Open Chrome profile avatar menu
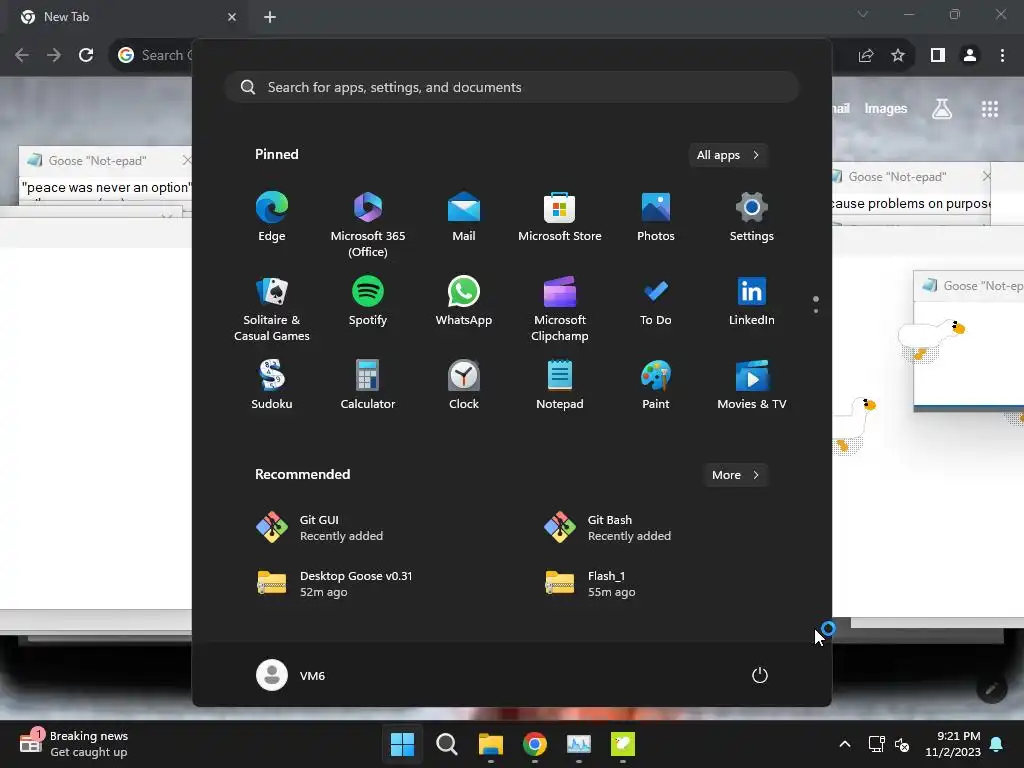Screen dimensions: 1024x768 pyautogui.click(x=970, y=55)
